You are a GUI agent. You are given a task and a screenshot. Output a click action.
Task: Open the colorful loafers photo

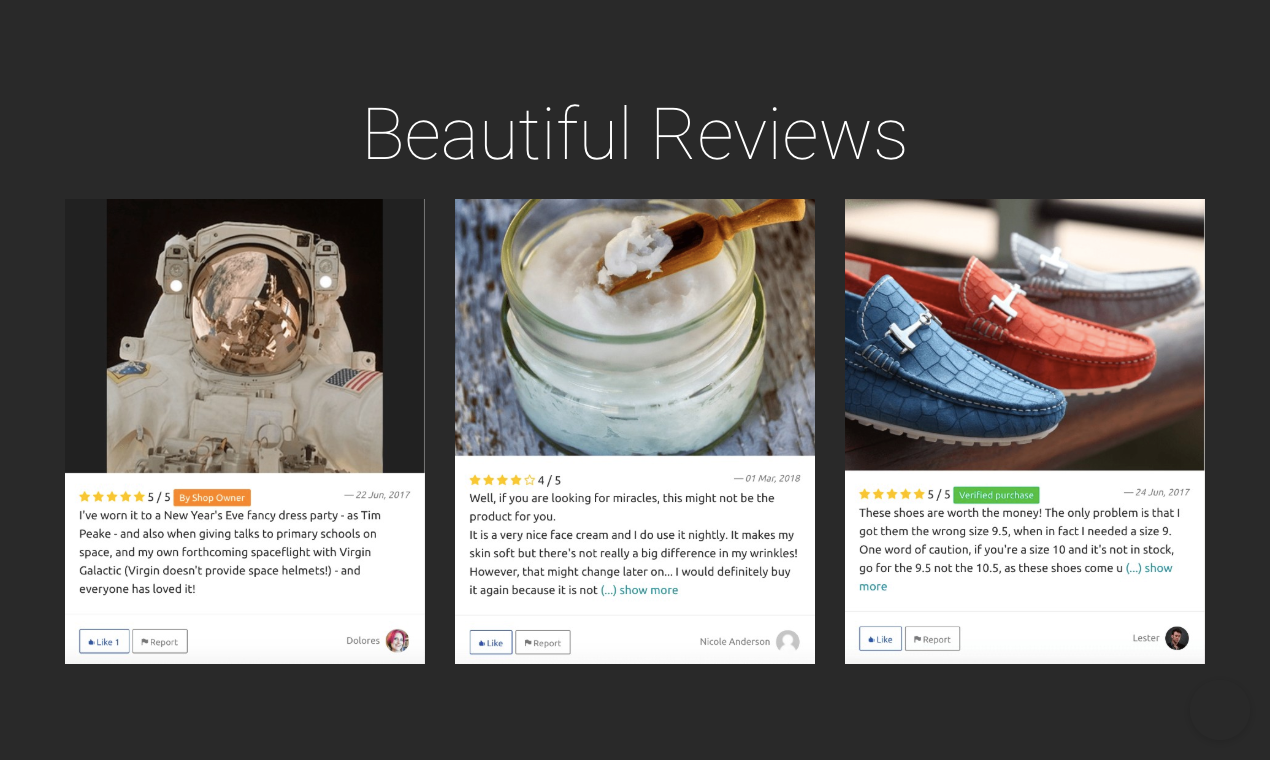tap(1025, 334)
